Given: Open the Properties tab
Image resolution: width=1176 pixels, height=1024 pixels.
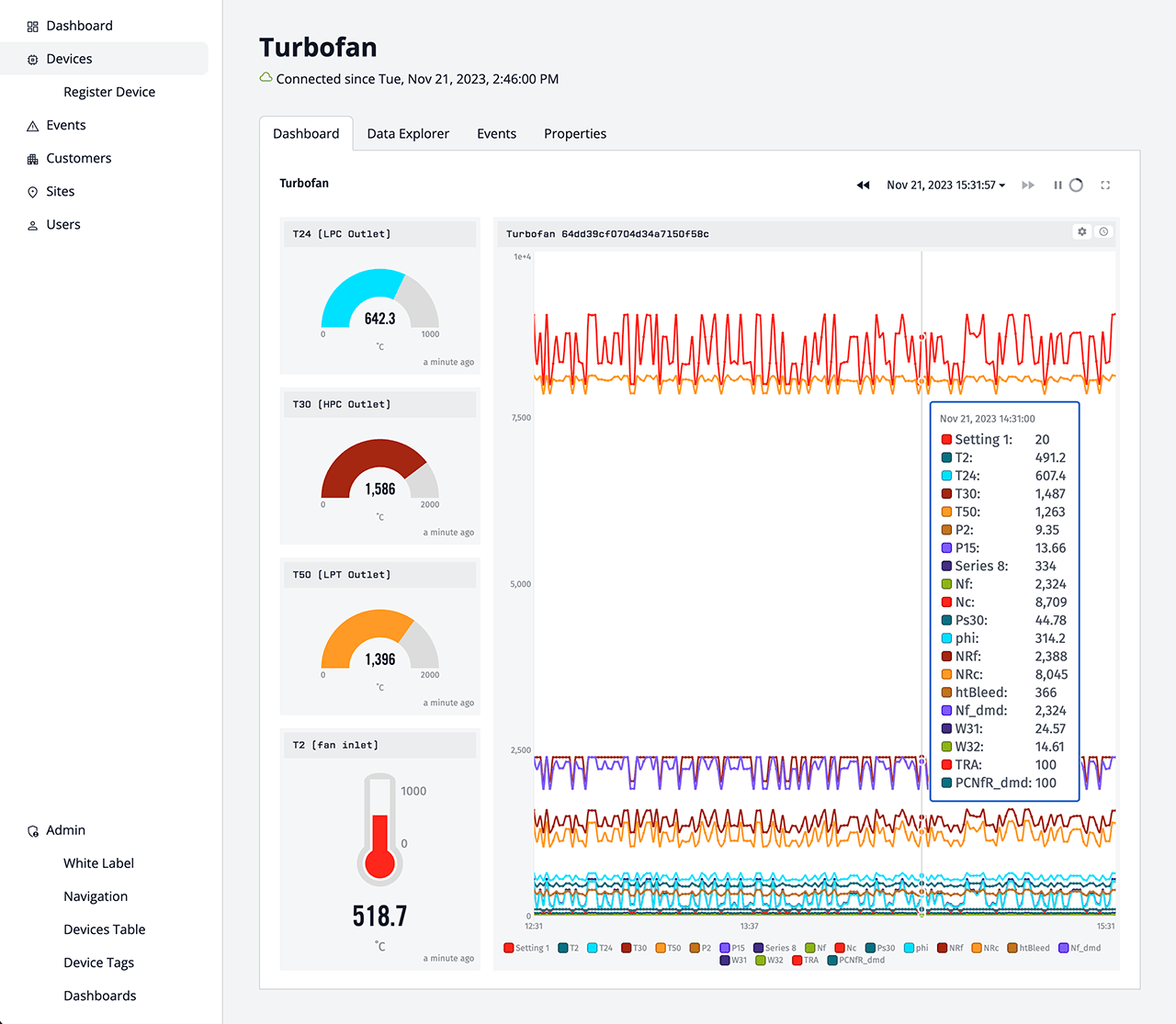Looking at the screenshot, I should click(574, 134).
